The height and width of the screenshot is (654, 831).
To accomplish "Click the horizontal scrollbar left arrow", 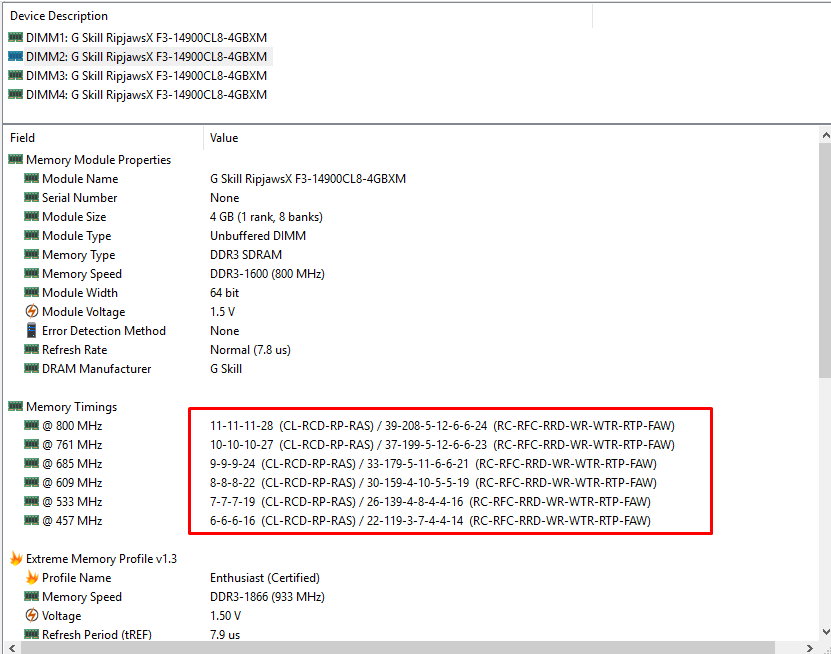I will pyautogui.click(x=12, y=648).
